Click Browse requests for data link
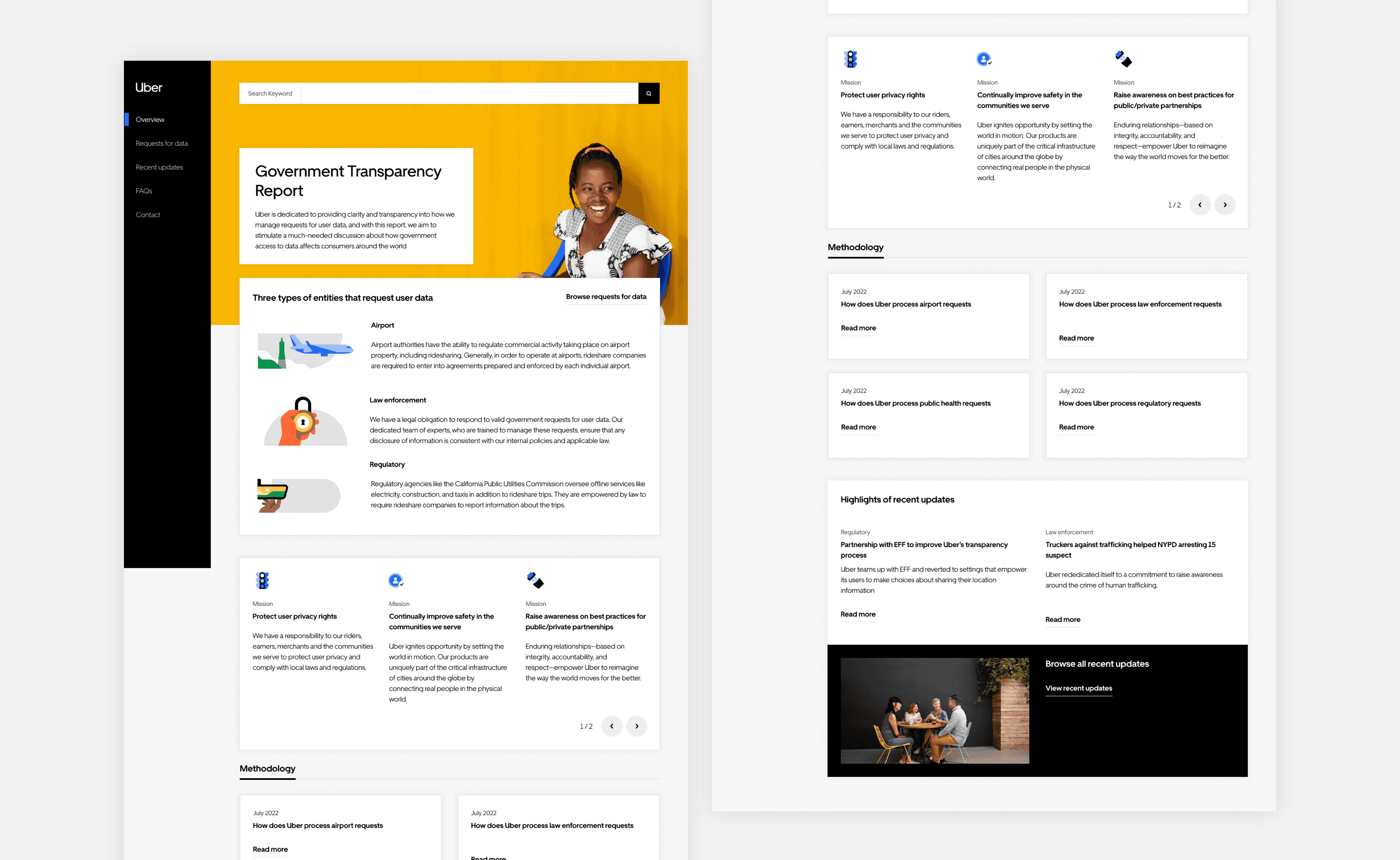Screen dimensions: 1400x860 tap(606, 297)
